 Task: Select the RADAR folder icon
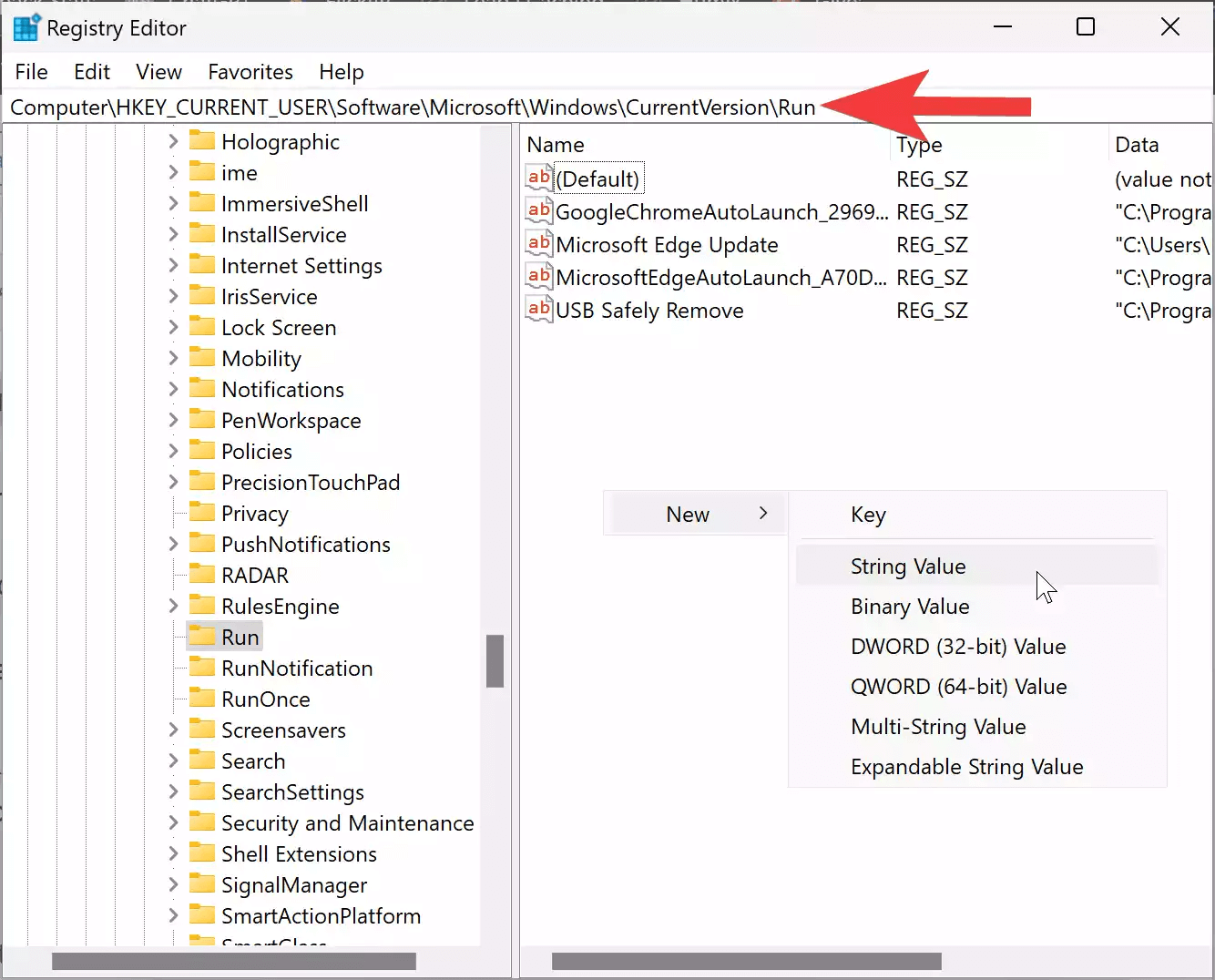coord(201,575)
